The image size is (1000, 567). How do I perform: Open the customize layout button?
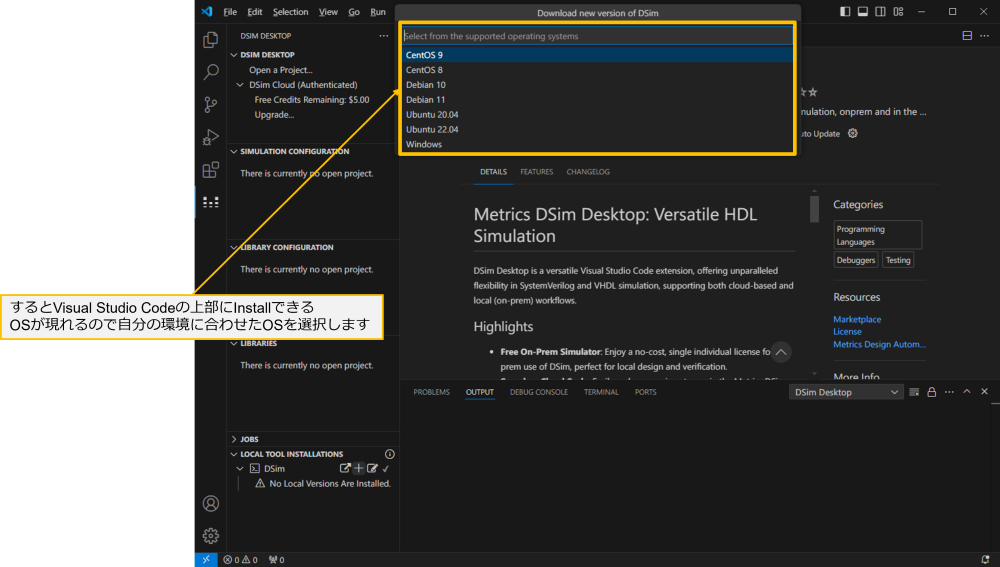point(898,11)
